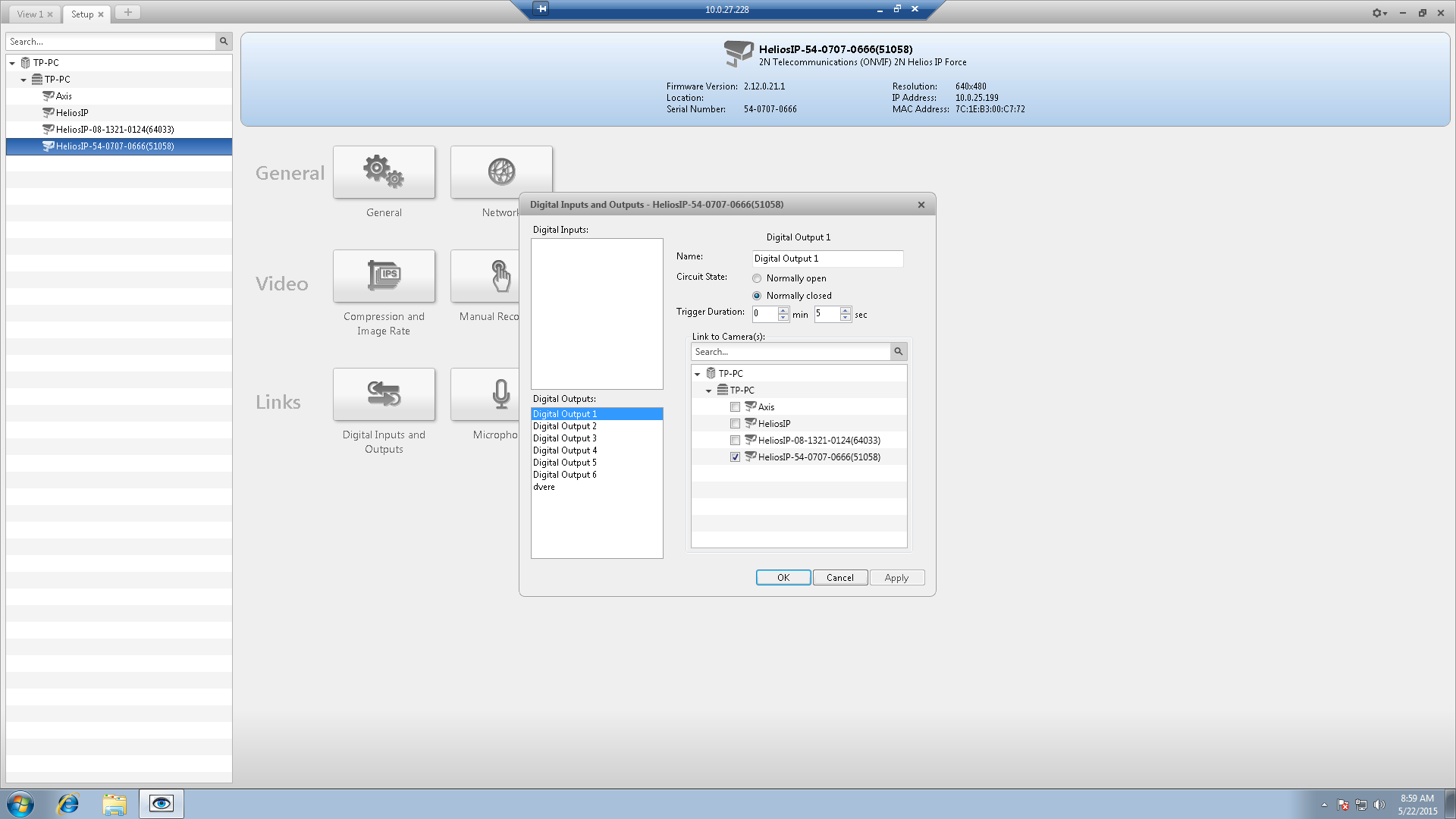Open the General settings gears icon
Screen dimensions: 1456x819
[x=384, y=172]
